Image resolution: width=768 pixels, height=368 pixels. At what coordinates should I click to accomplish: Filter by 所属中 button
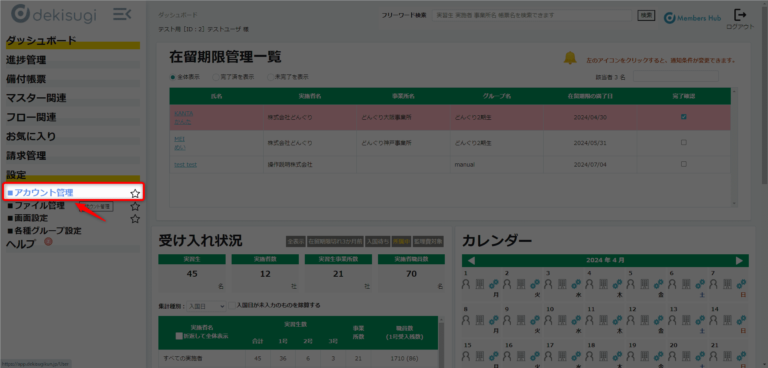pos(401,241)
